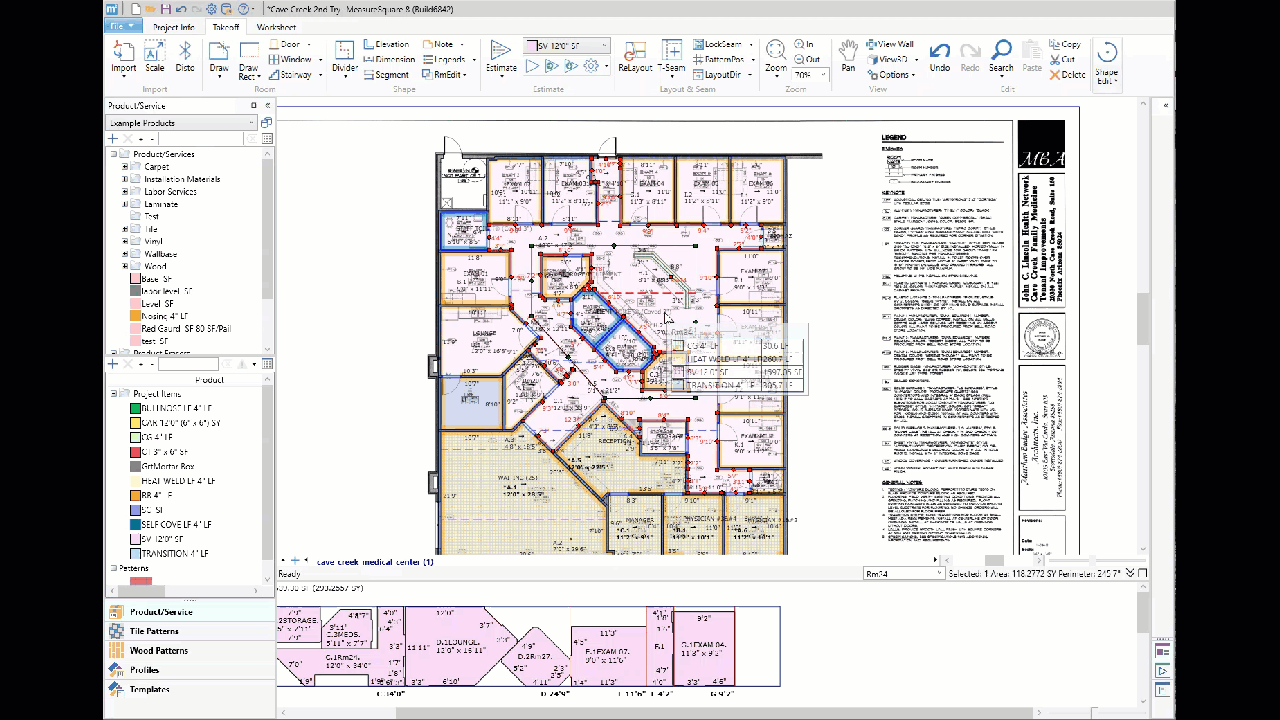Open the Example Products dropdown

180,123
